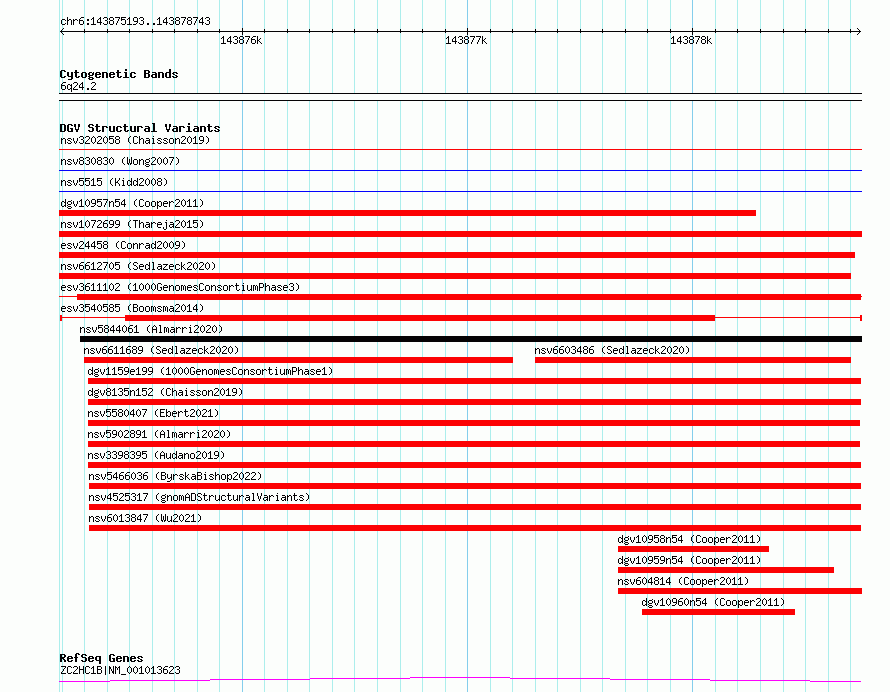Viewport: 890px width, 692px height.
Task: Click the nsv6603486 (Sedlazeck2020) label
Action: pos(612,350)
